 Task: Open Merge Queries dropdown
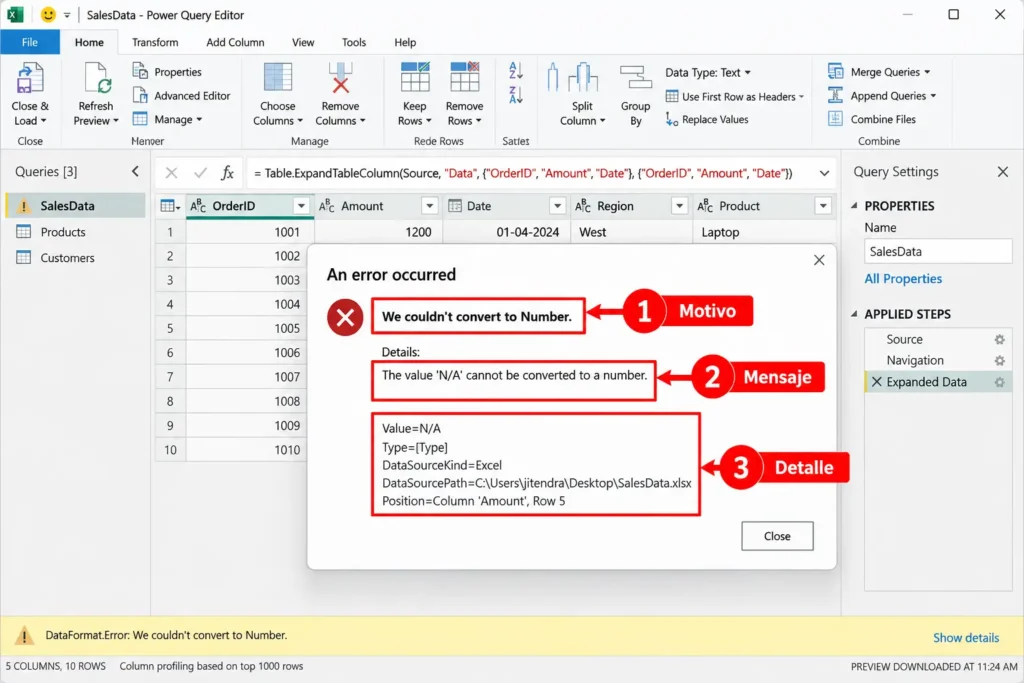[x=879, y=72]
